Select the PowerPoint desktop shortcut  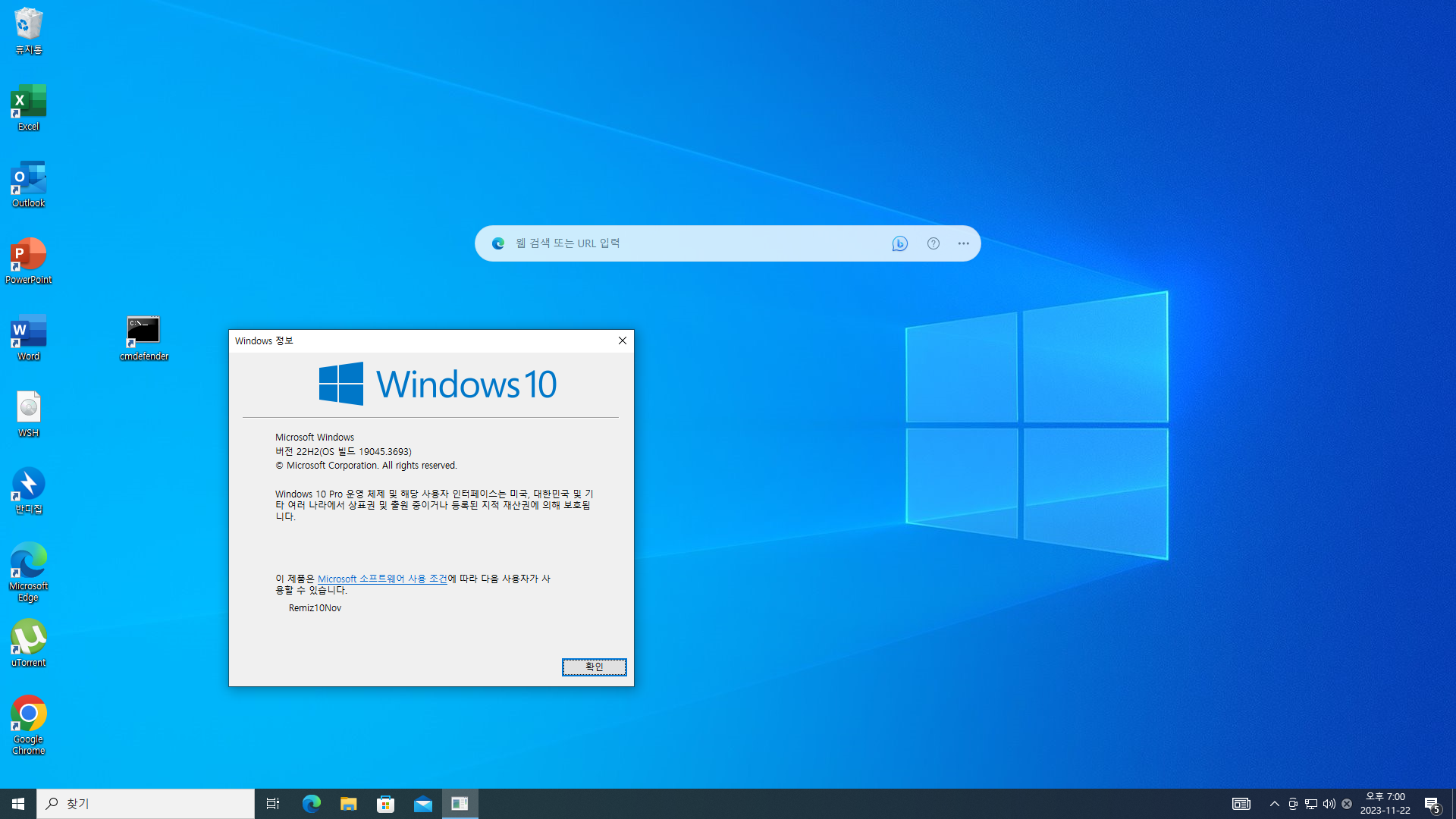coord(29,261)
